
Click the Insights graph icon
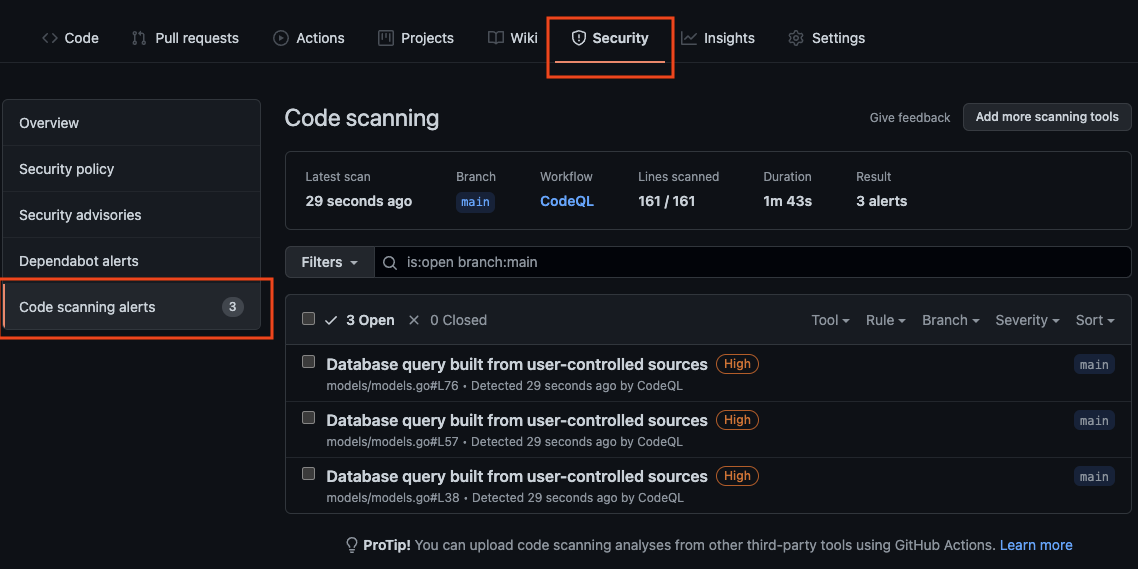(689, 38)
